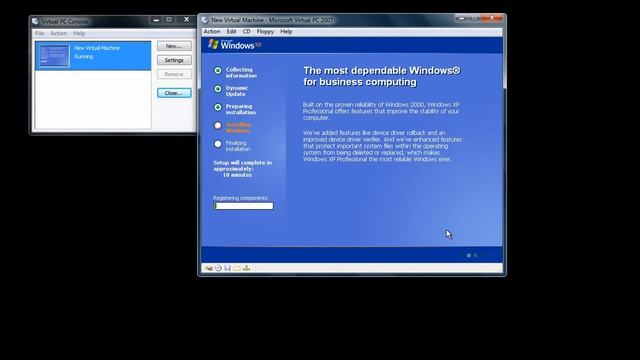Select the New Virtual Machine thumbnail in console list
640x360 pixels.
point(54,56)
